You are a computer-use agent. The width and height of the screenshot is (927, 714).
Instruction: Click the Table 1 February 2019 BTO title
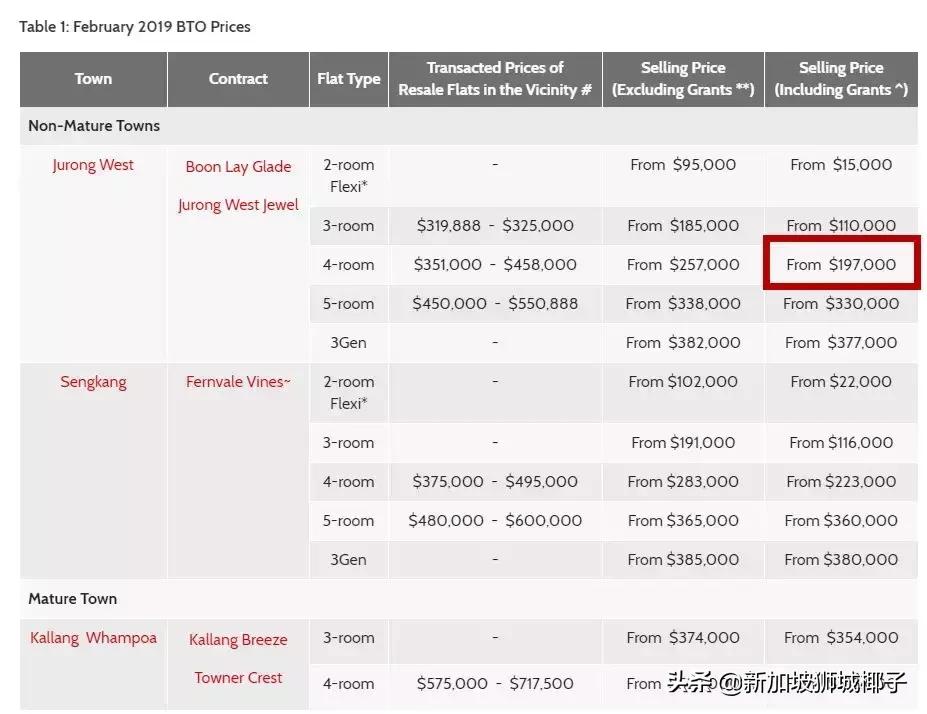click(135, 27)
